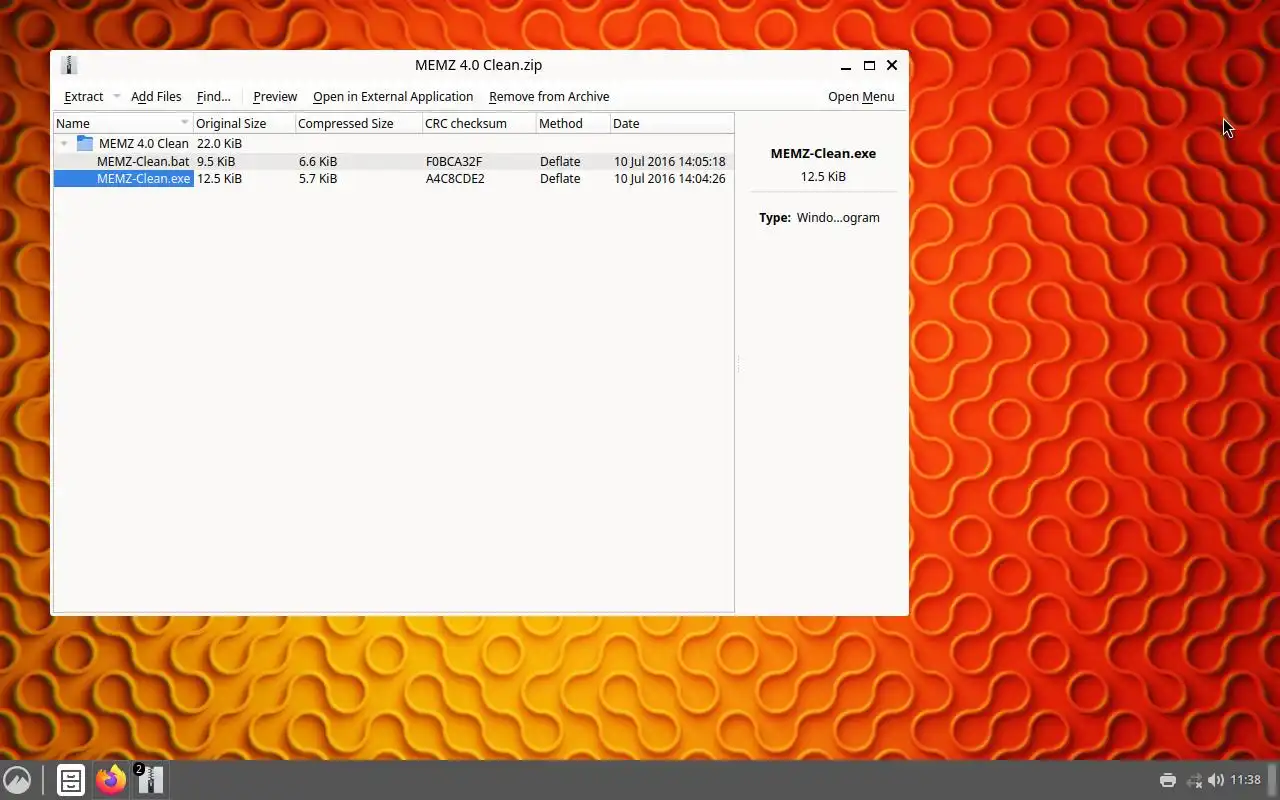Image resolution: width=1280 pixels, height=800 pixels.
Task: Click Add Files in toolbar
Action: tap(156, 97)
